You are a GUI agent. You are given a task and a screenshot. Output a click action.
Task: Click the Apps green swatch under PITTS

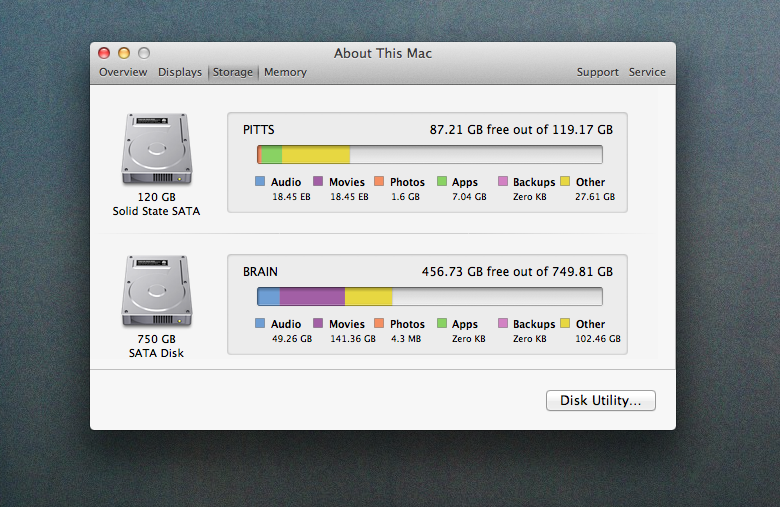pyautogui.click(x=442, y=181)
